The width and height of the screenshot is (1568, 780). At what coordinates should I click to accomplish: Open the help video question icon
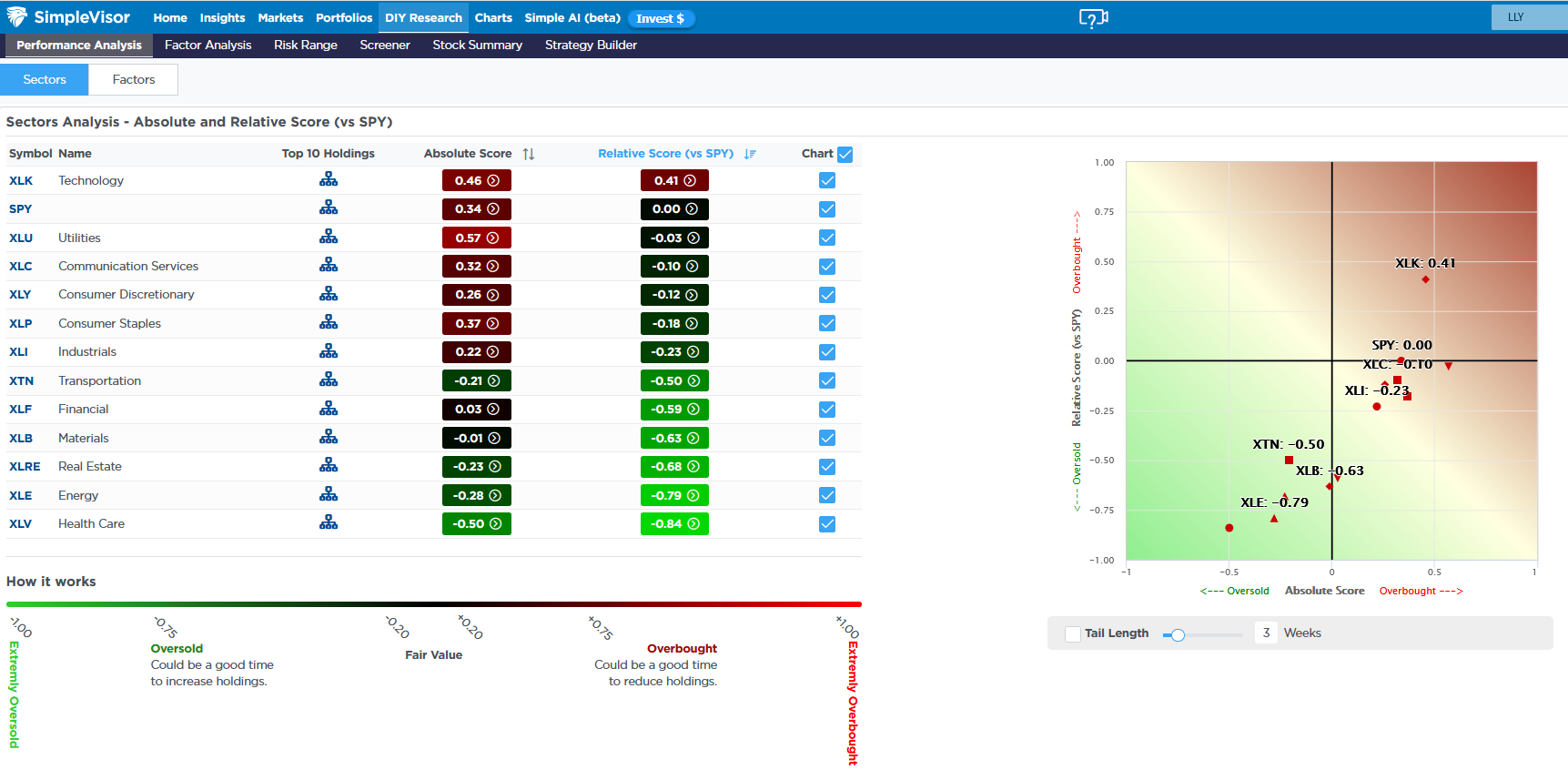tap(1093, 17)
